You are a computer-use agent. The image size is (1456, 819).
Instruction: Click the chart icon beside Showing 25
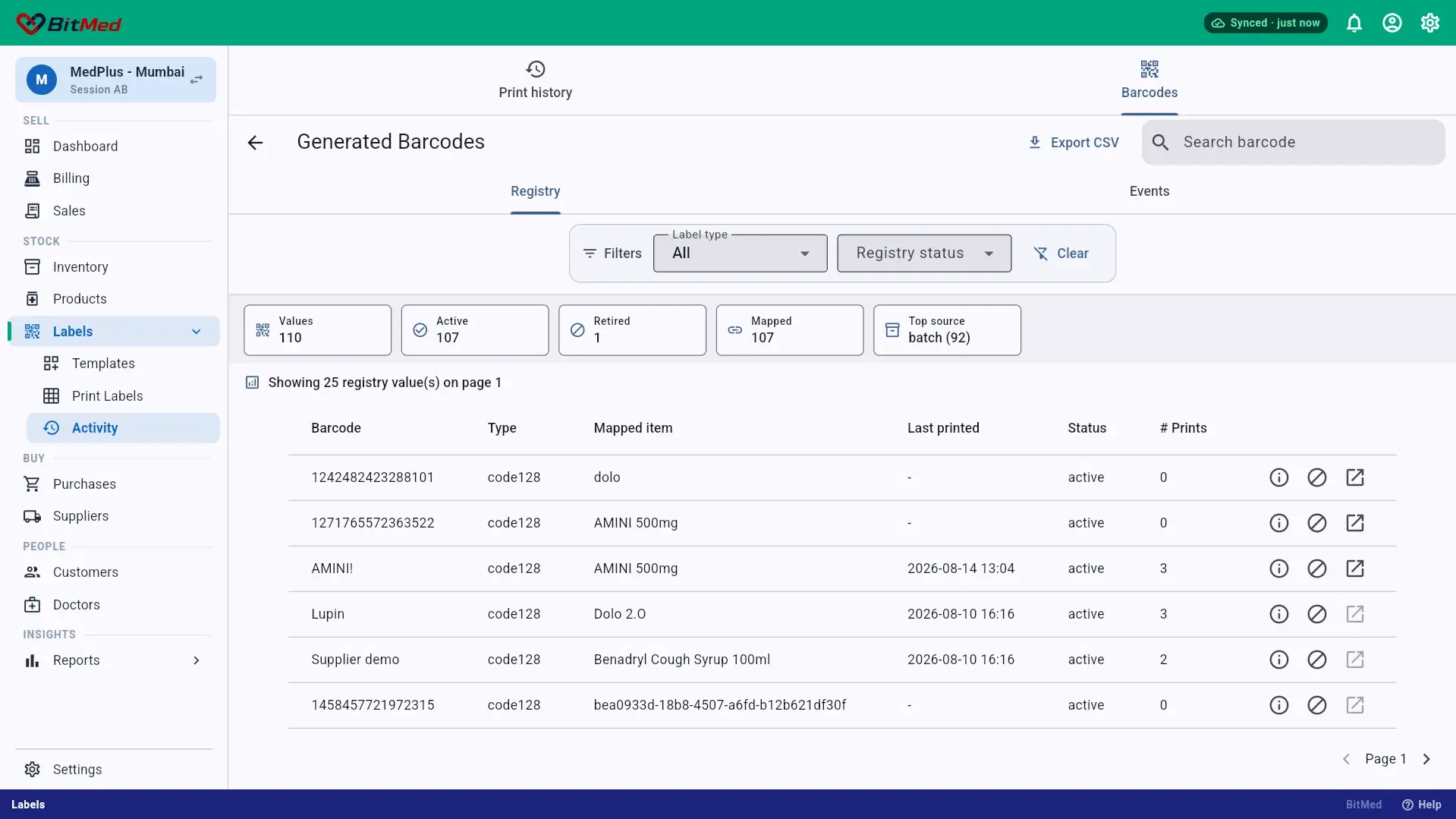pos(253,383)
